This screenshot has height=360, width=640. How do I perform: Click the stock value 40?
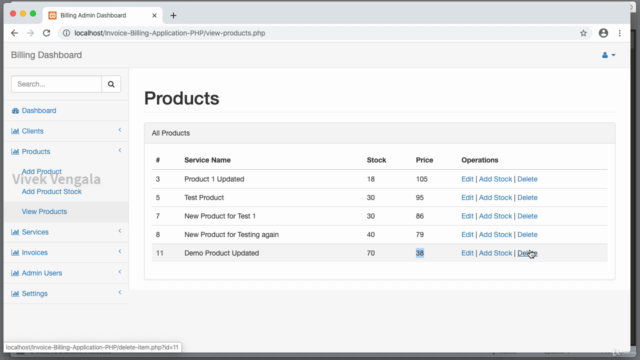coord(371,235)
